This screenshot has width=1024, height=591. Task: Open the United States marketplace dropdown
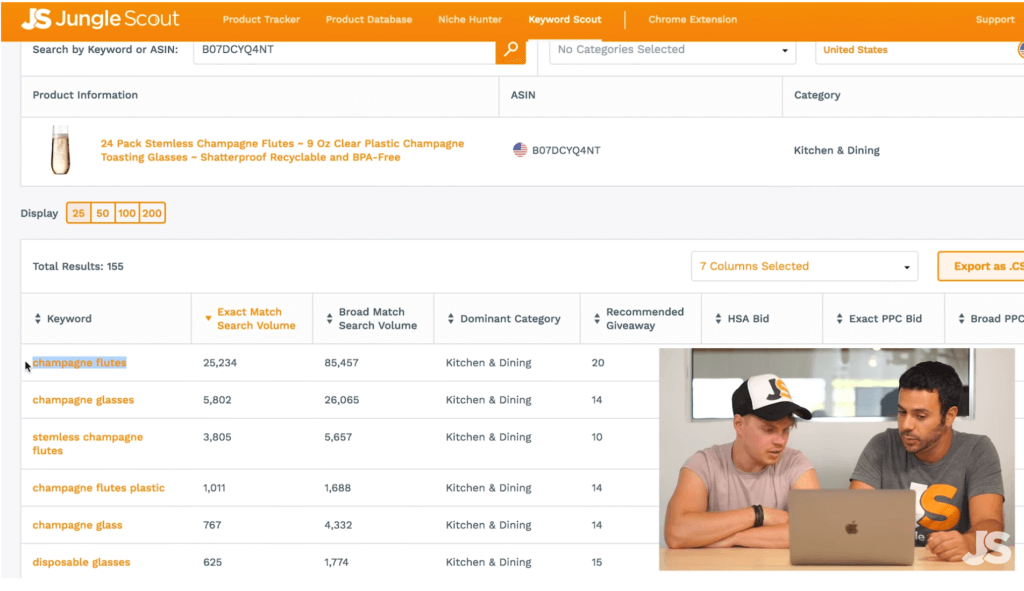(920, 50)
